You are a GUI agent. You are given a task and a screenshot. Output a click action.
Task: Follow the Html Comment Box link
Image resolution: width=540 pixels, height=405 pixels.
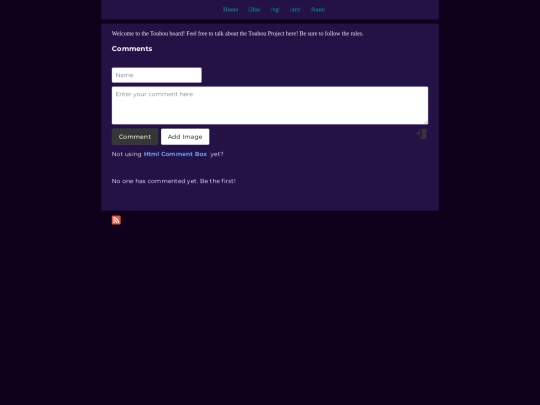tap(175, 154)
